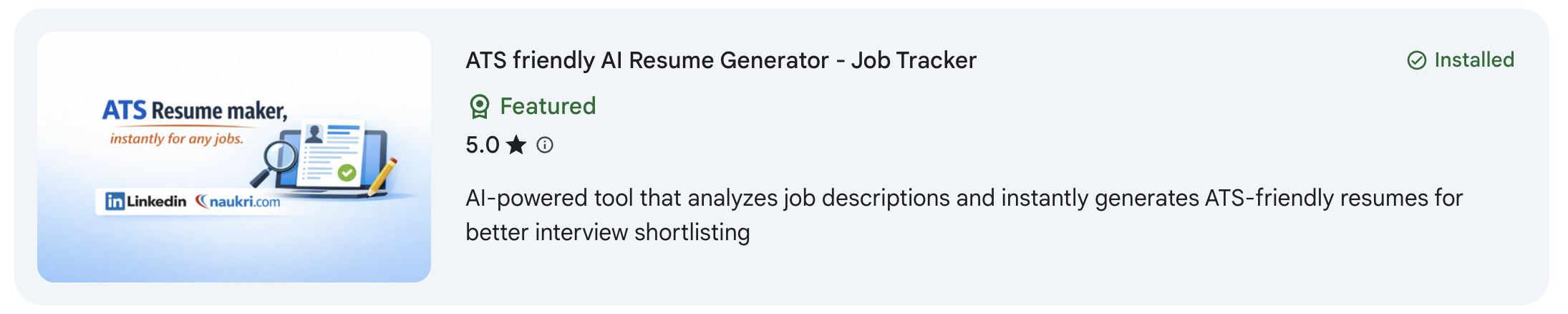1568x314 pixels.
Task: Click the LinkedIn logo in thumbnail
Action: tap(146, 201)
